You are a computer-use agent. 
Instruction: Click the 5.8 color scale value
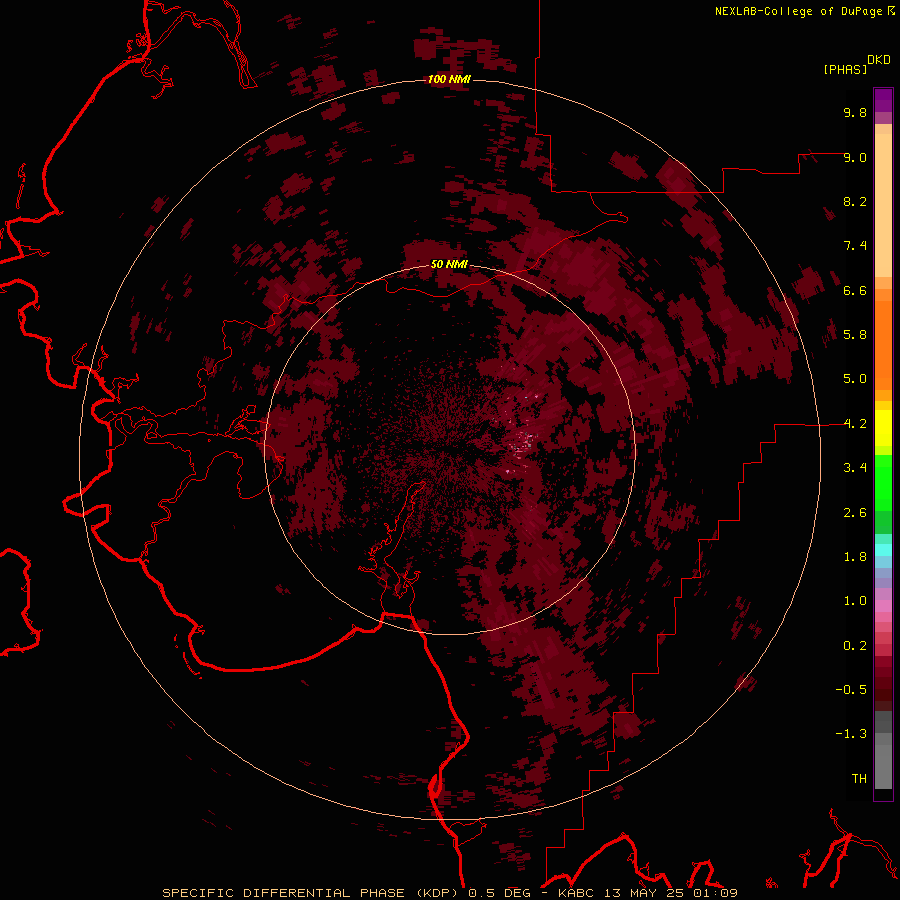(855, 335)
